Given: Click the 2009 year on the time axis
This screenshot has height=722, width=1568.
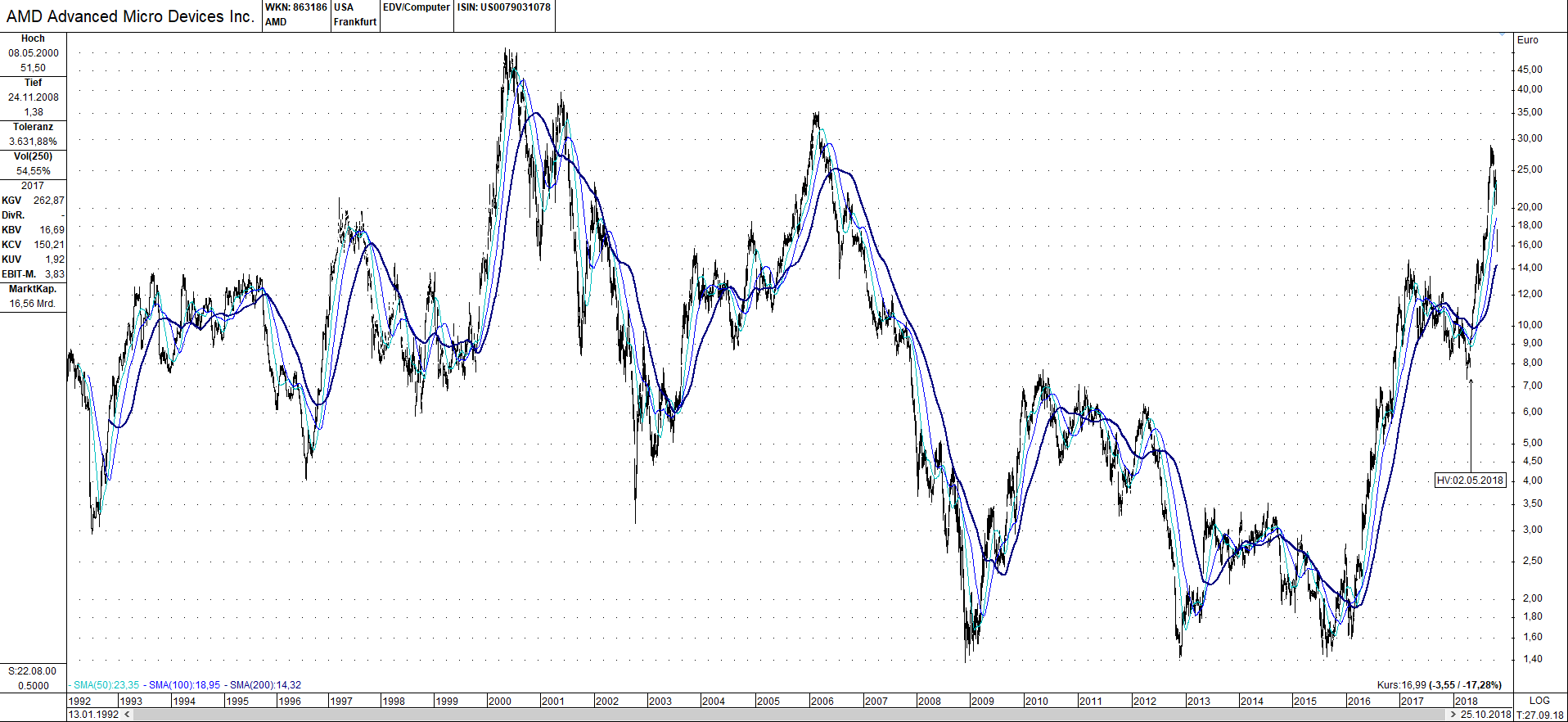Looking at the screenshot, I should pyautogui.click(x=983, y=702).
